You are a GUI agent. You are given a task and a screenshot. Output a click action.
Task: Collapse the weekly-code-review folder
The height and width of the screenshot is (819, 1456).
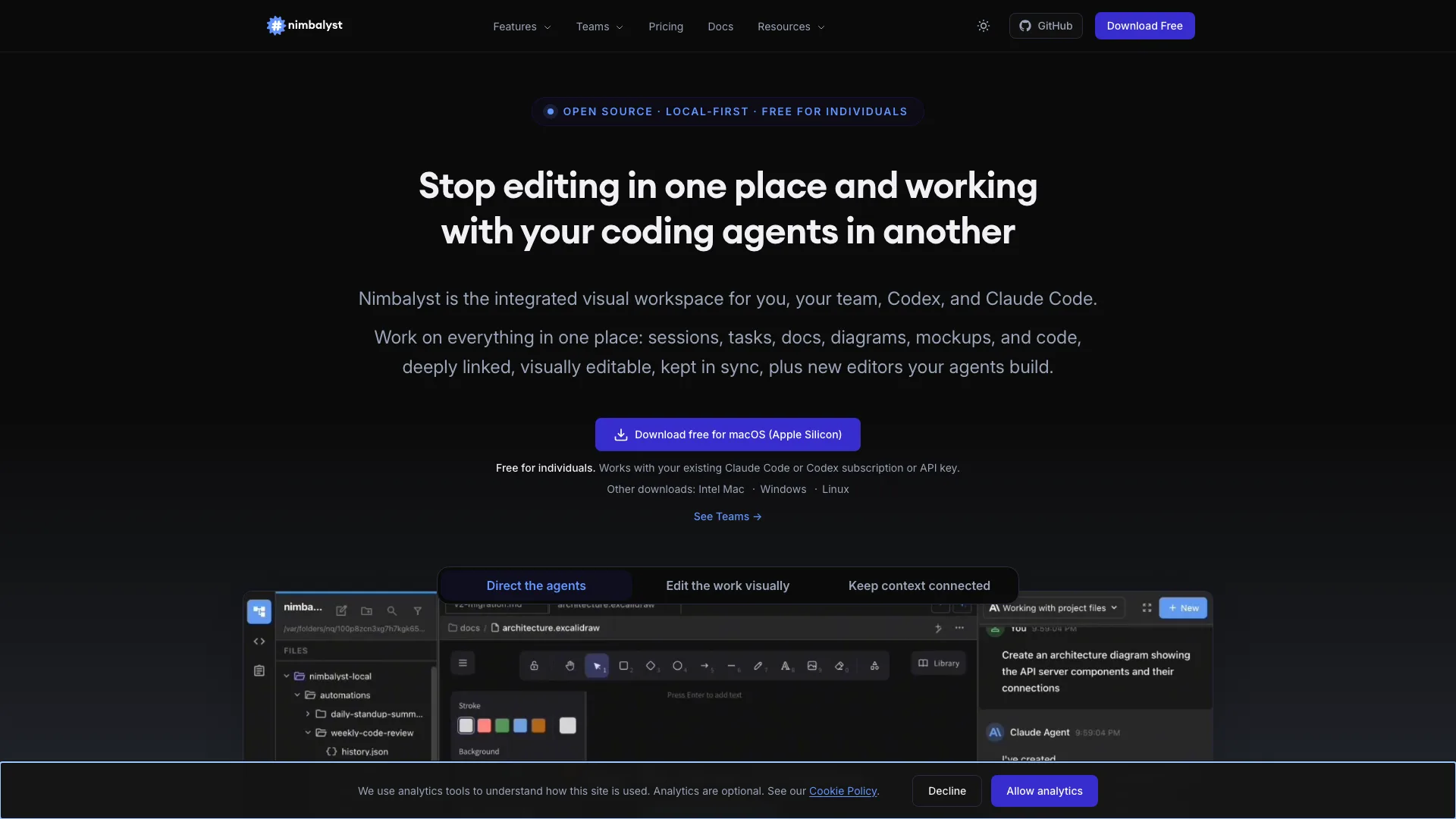308,733
